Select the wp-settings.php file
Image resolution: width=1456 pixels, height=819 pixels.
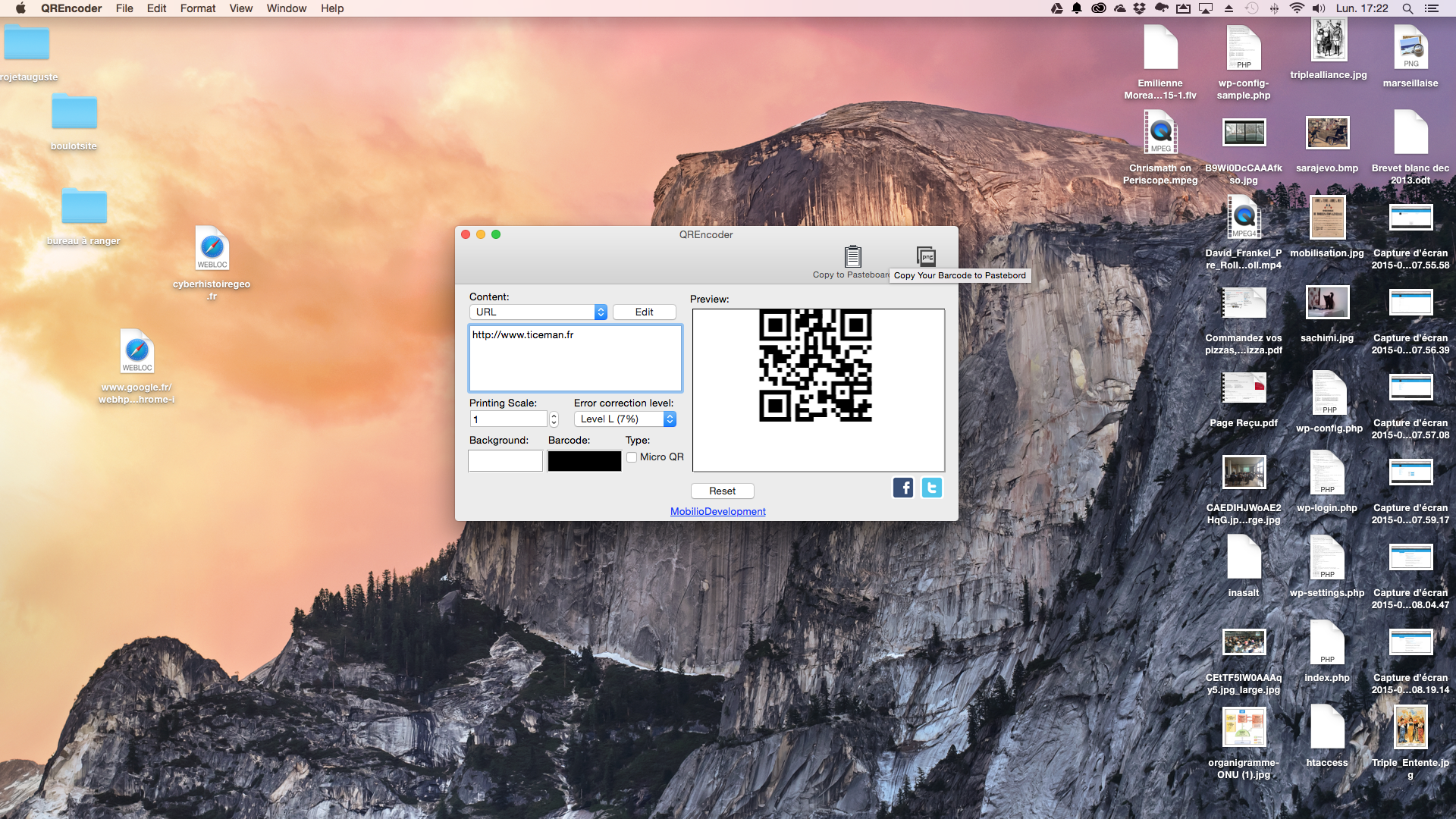(1327, 557)
